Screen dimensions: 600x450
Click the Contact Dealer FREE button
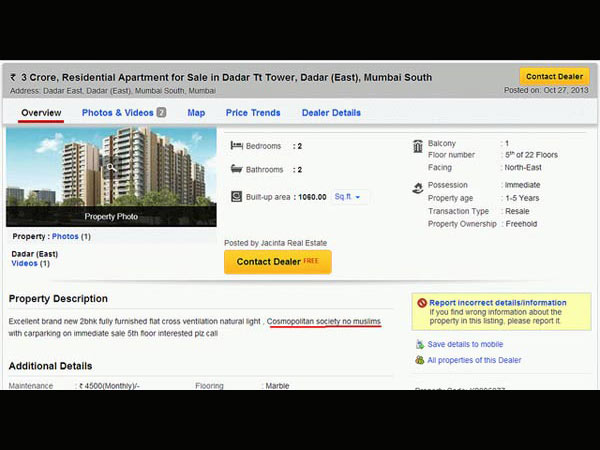tap(277, 262)
